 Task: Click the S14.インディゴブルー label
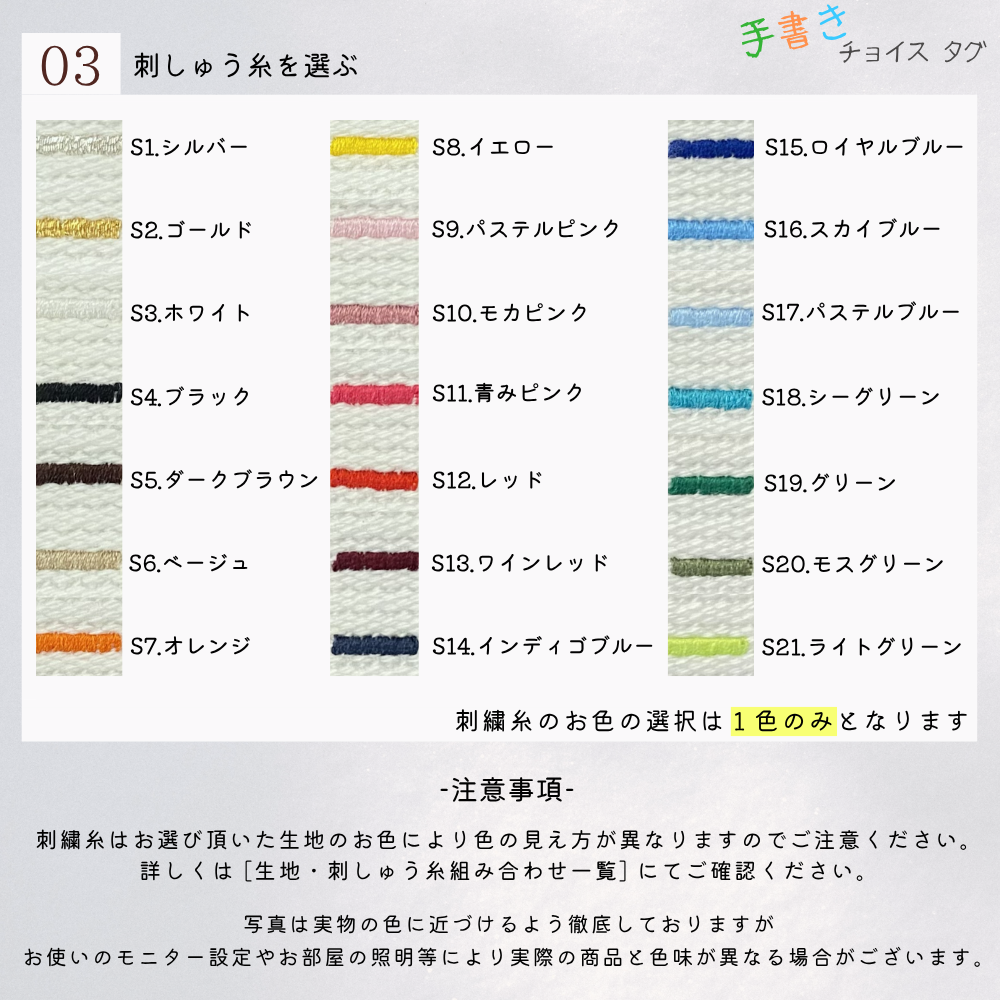tap(542, 646)
